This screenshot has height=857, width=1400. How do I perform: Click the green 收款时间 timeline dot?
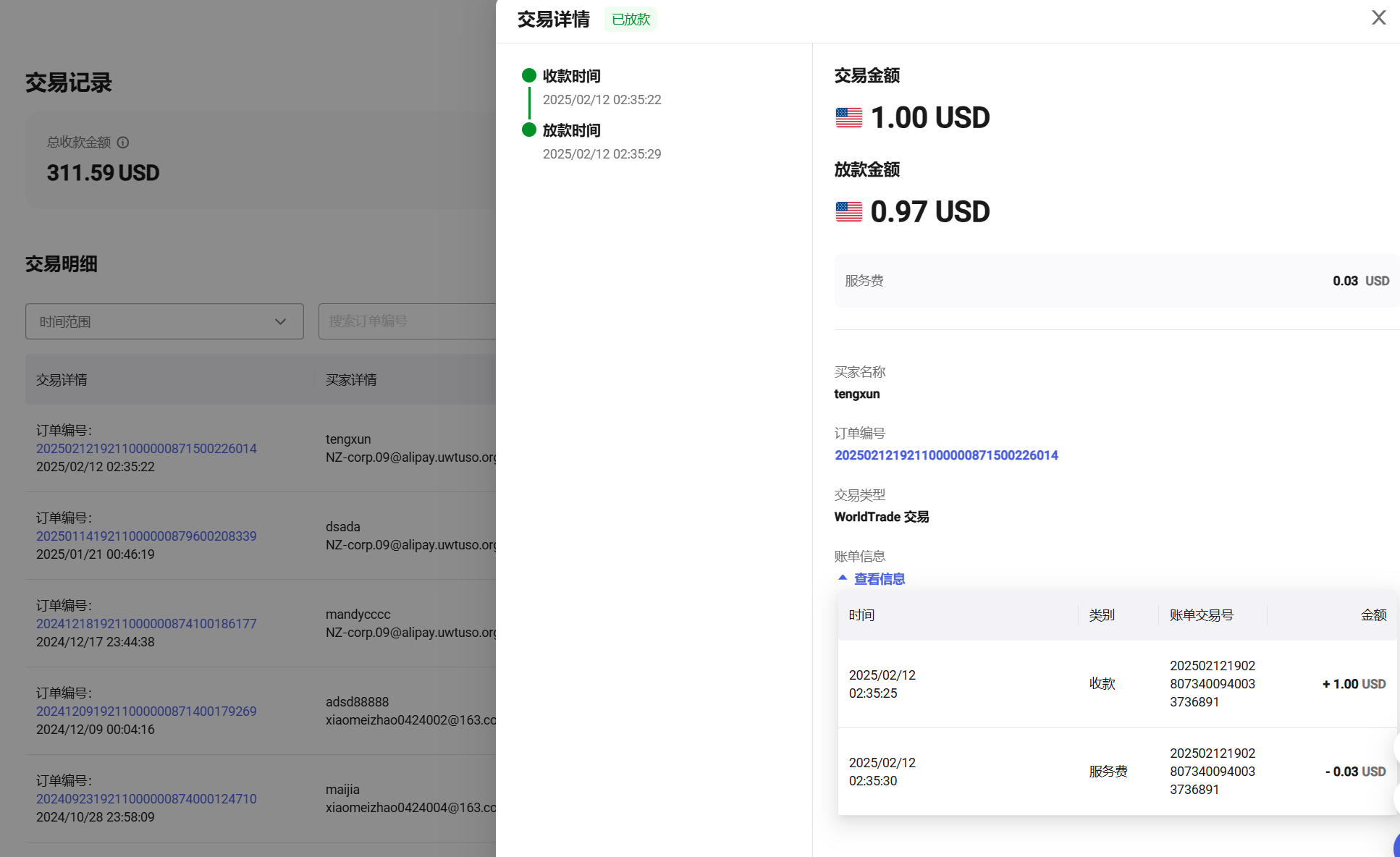pos(529,75)
